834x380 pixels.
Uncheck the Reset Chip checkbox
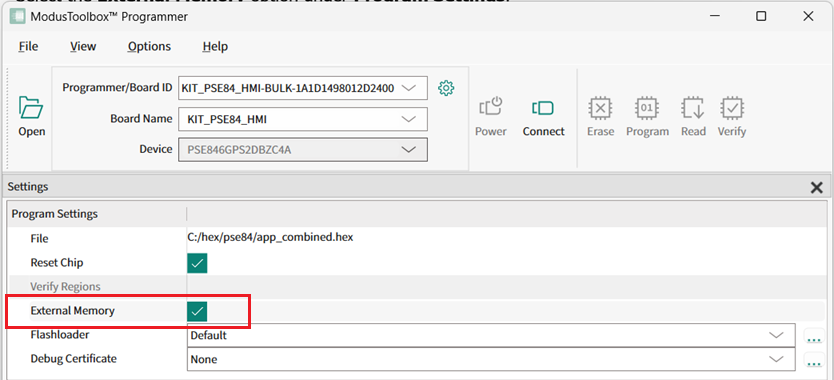tap(197, 263)
